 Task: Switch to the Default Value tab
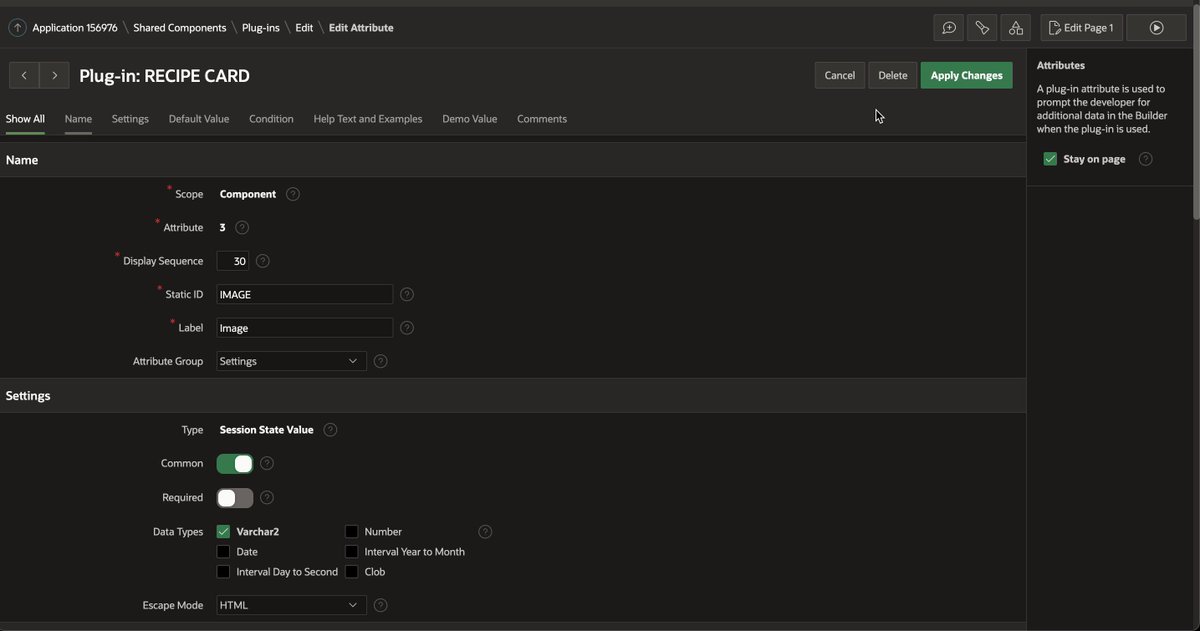199,119
